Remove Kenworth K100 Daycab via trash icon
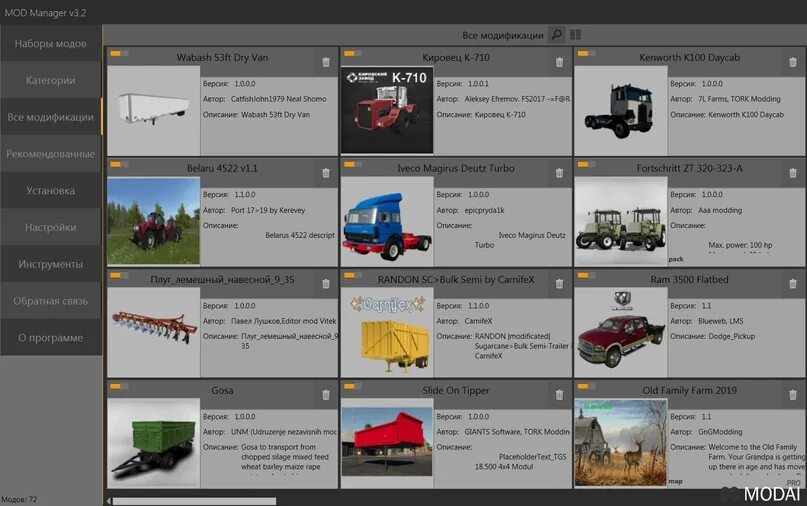The image size is (807, 506). point(793,62)
